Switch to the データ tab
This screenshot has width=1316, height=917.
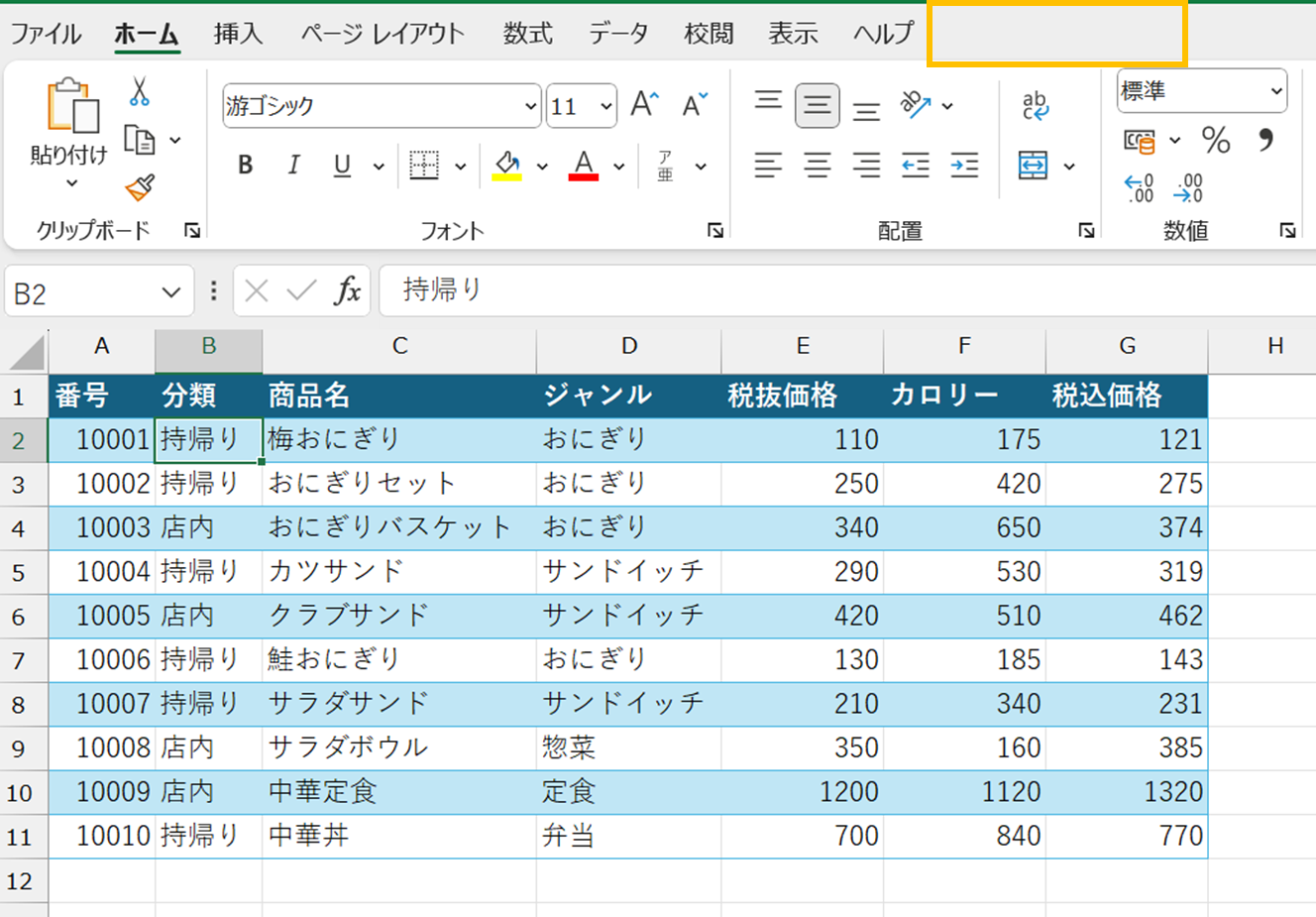(x=618, y=34)
